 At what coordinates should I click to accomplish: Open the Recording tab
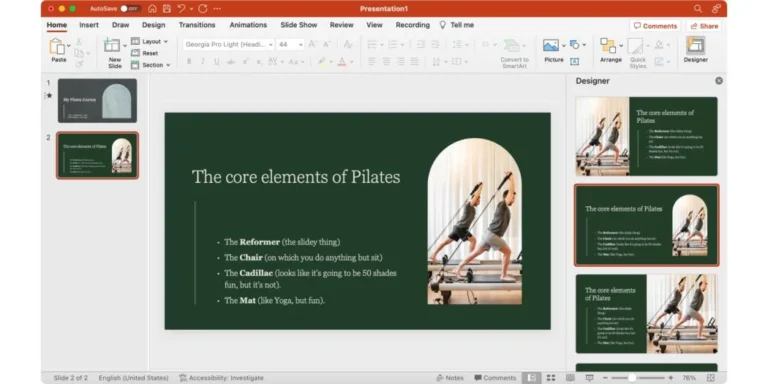[412, 25]
